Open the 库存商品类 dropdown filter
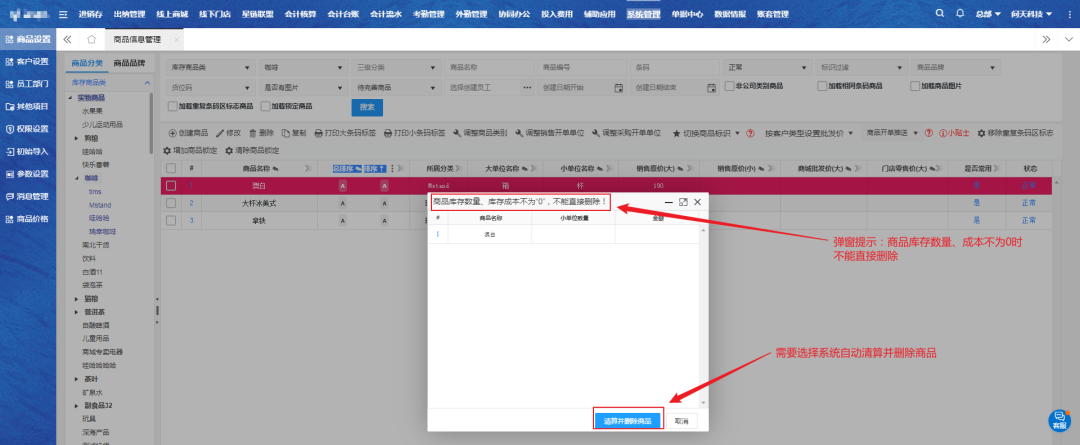The image size is (1080, 445). [x=209, y=67]
